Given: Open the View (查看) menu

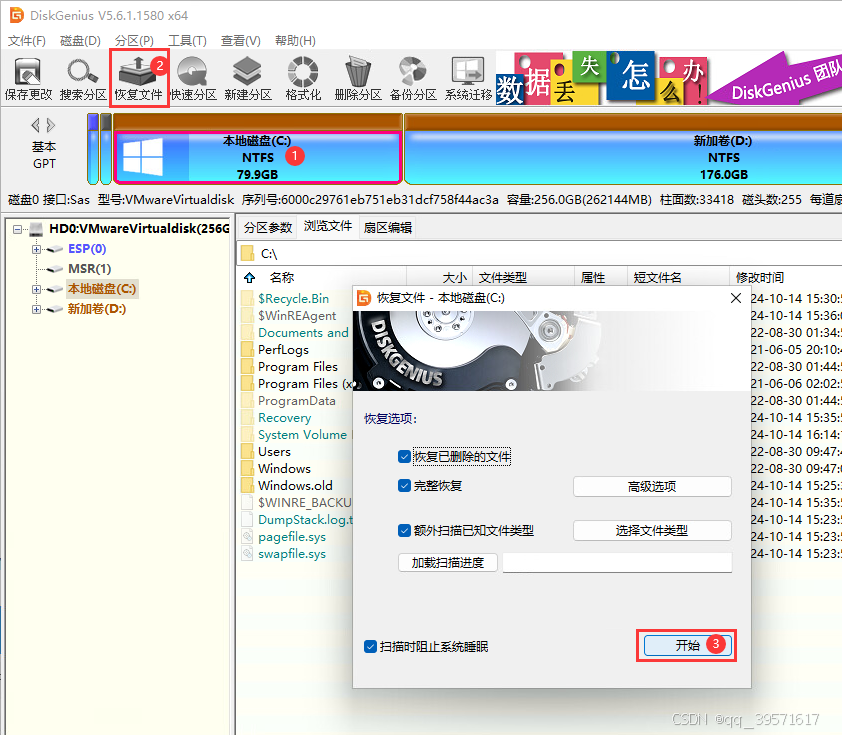Looking at the screenshot, I should pyautogui.click(x=241, y=41).
